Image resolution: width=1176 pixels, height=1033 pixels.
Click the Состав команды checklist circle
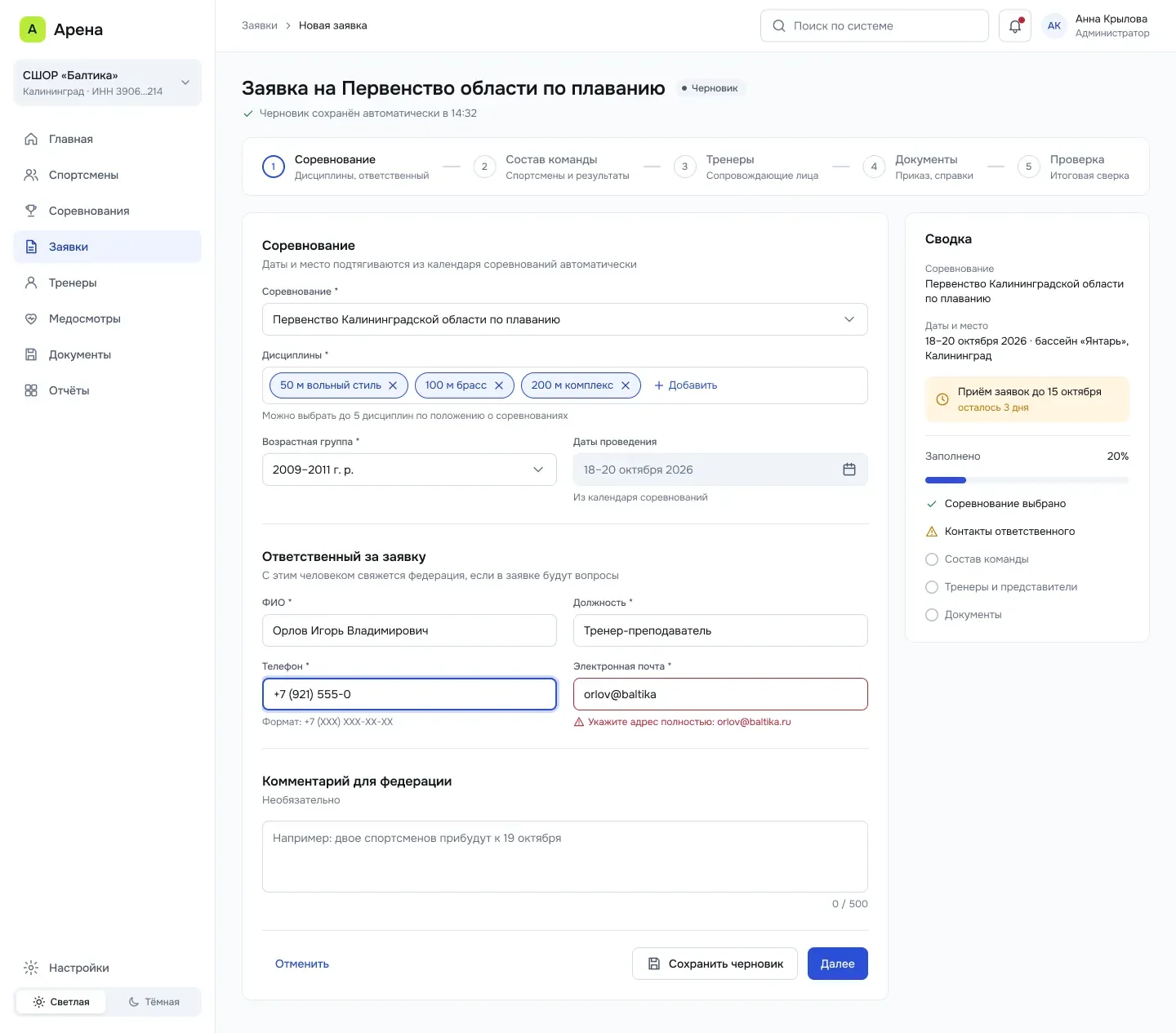pos(932,559)
